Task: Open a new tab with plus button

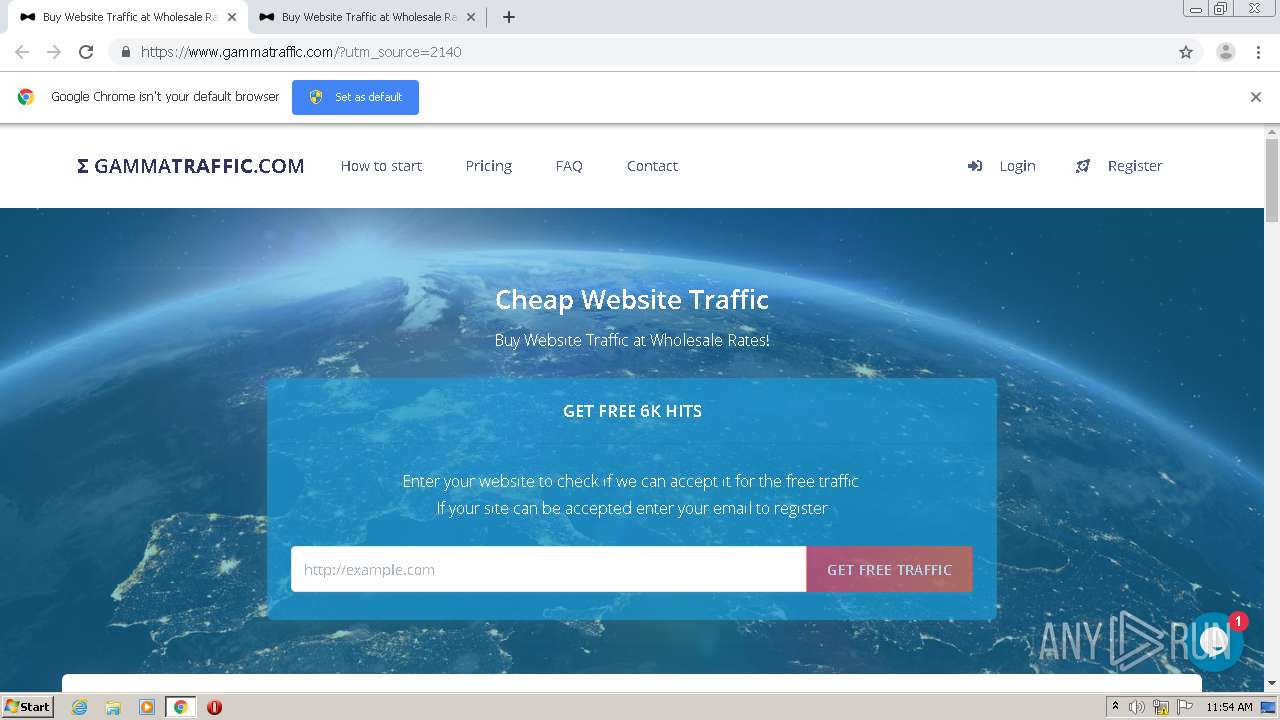Action: (x=508, y=17)
